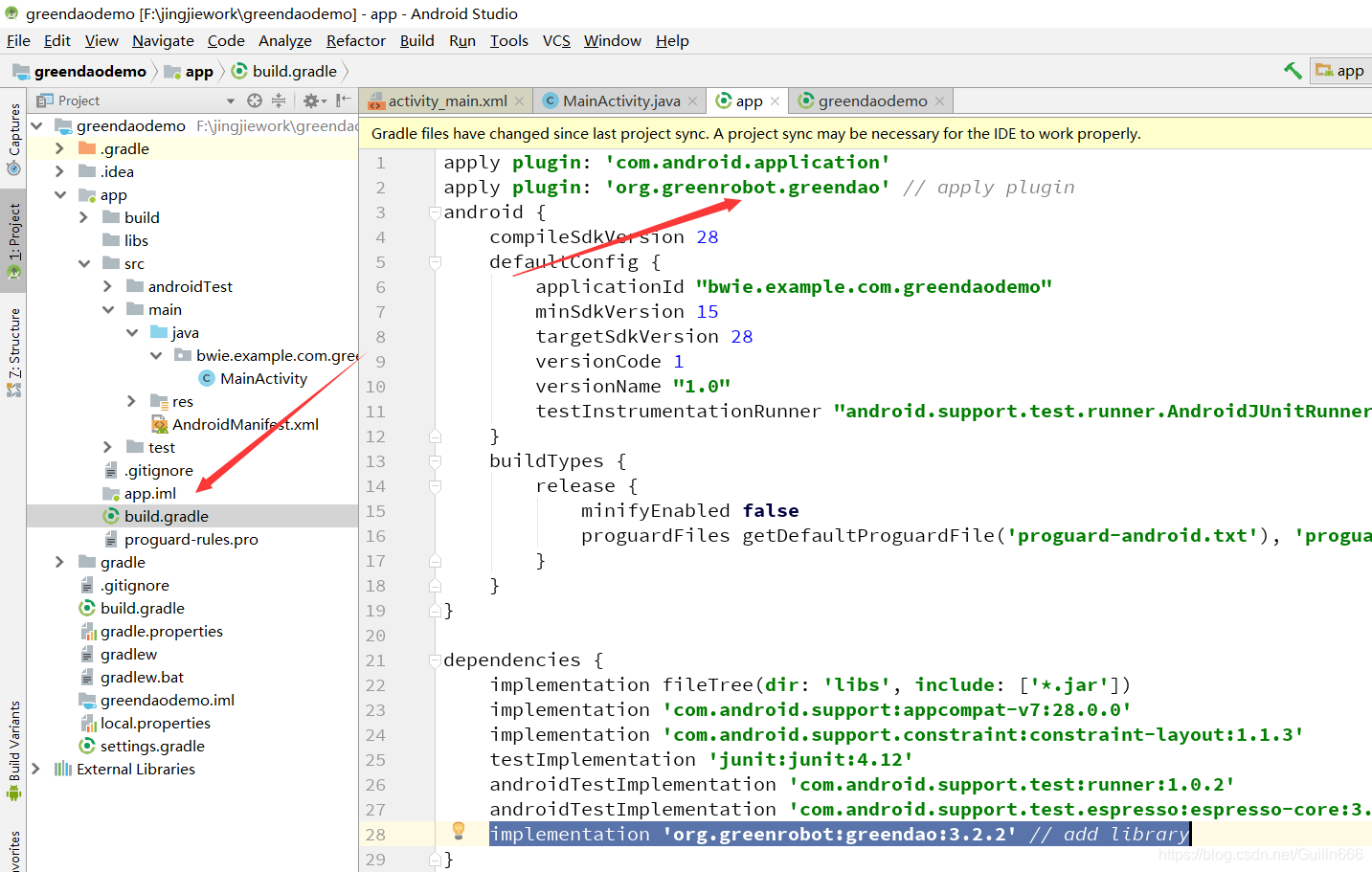
Task: Open the Help menu
Action: click(672, 40)
